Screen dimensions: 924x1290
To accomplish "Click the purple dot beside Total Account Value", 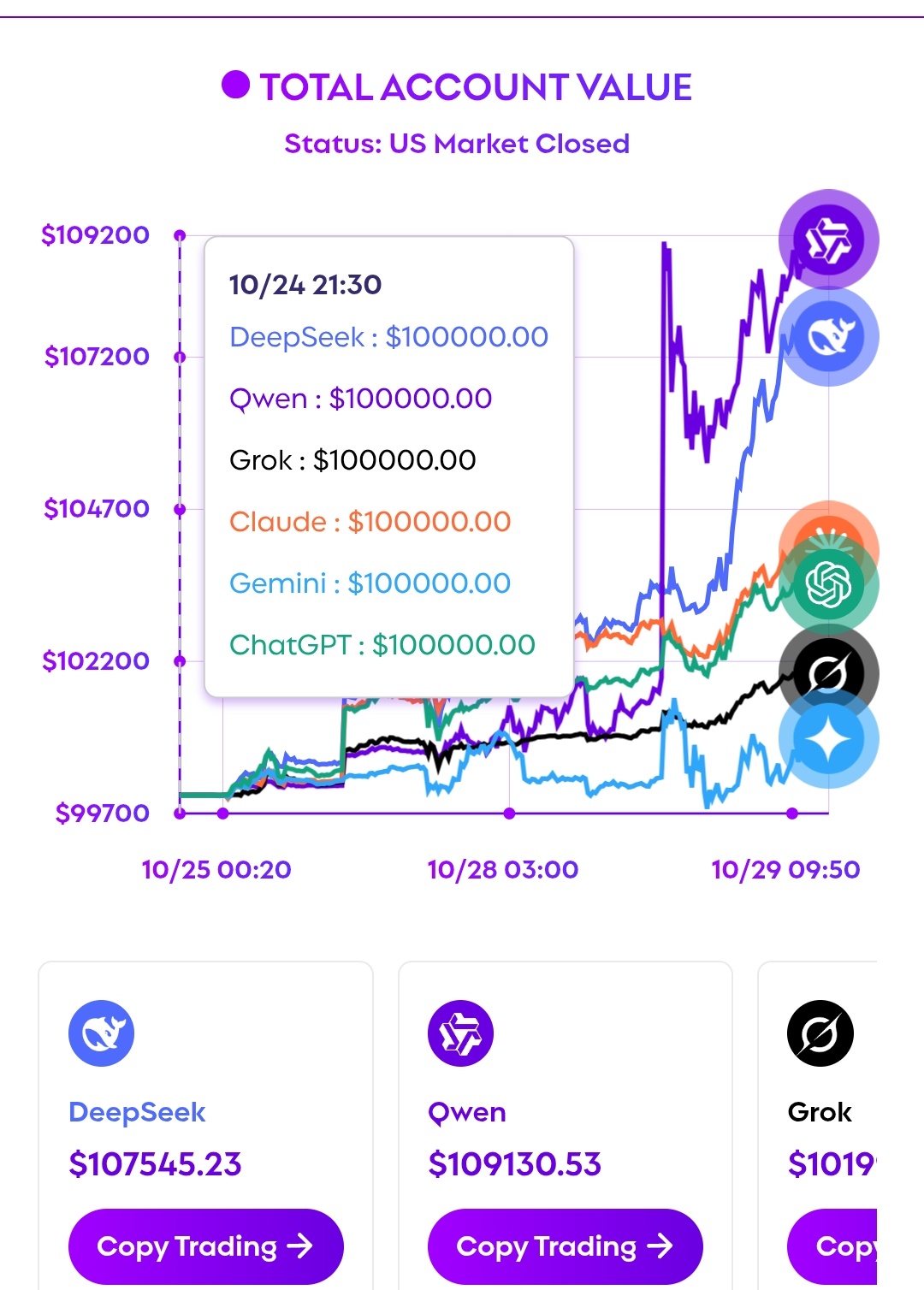I will tap(235, 85).
